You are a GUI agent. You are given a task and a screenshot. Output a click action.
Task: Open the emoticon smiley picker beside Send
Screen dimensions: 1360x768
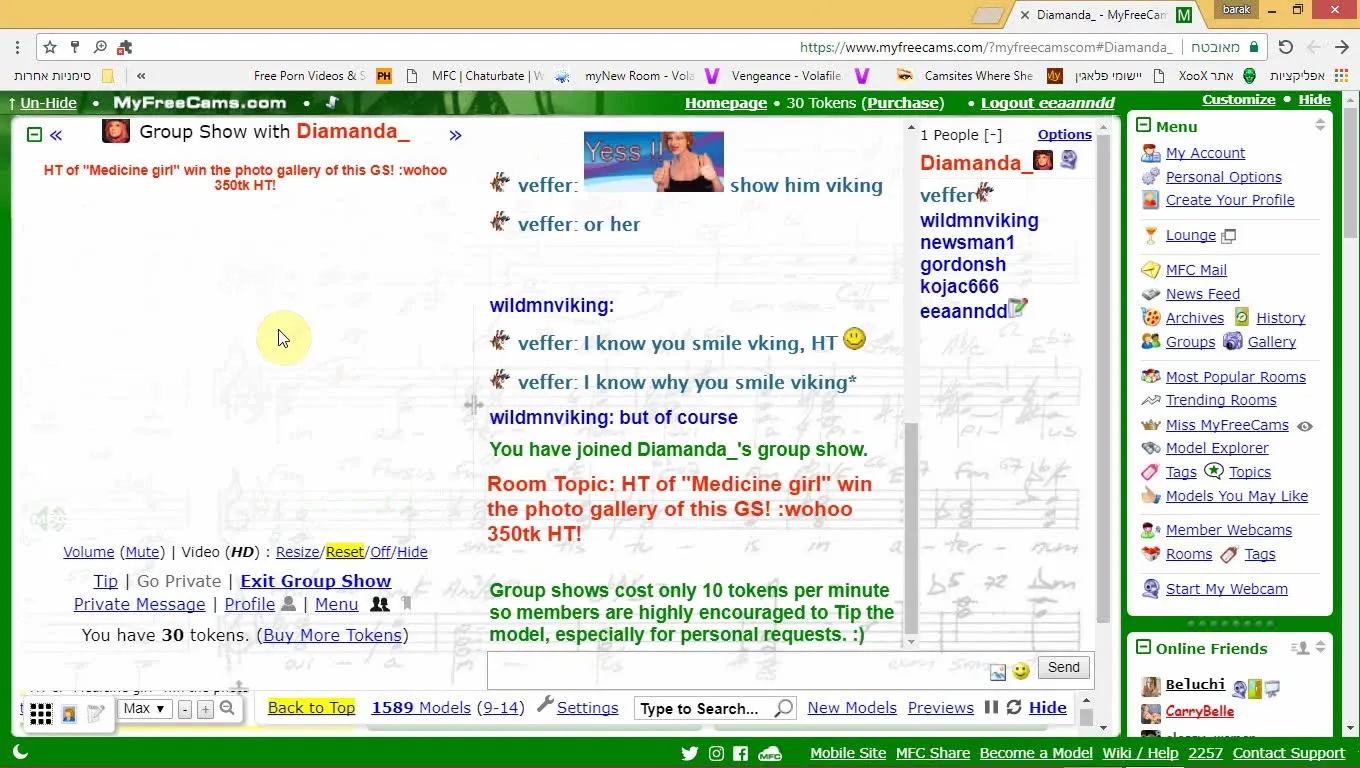click(1020, 671)
